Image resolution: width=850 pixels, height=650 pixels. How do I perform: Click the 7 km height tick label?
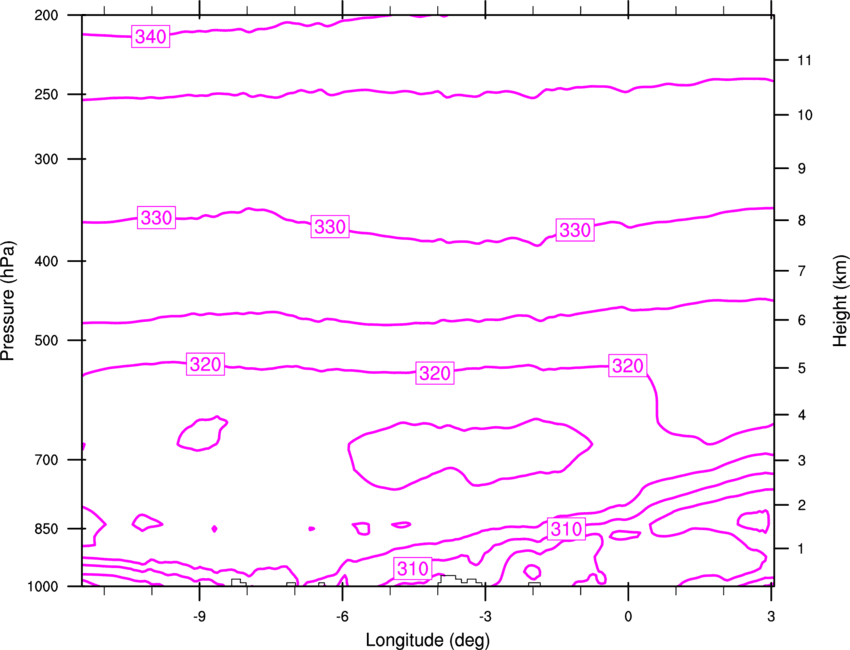tap(801, 271)
